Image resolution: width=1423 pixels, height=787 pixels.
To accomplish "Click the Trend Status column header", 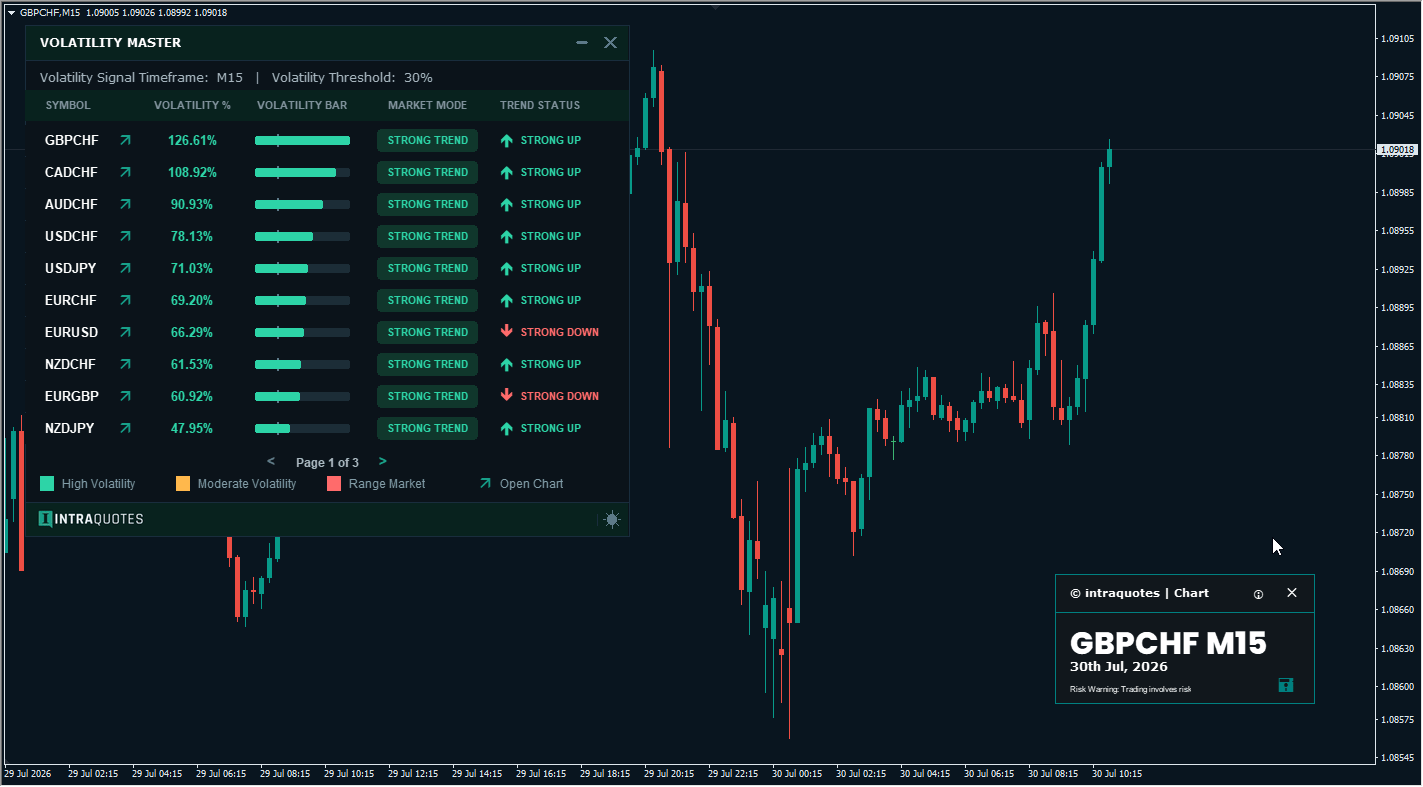I will (x=540, y=105).
